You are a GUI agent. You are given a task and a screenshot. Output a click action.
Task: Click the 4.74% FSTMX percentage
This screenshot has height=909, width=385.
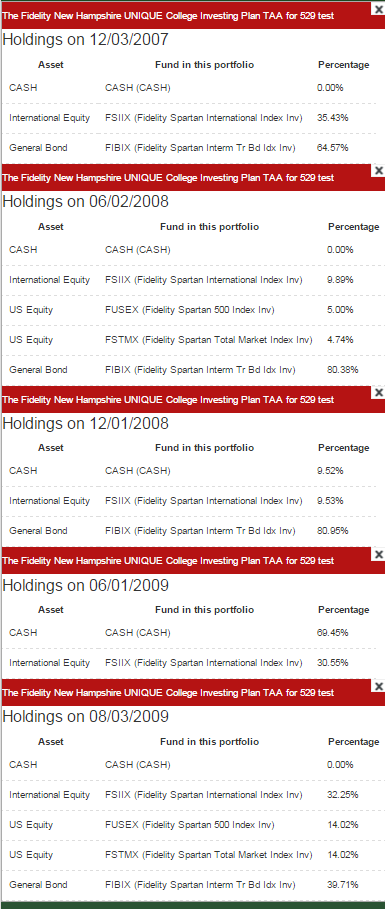click(340, 340)
